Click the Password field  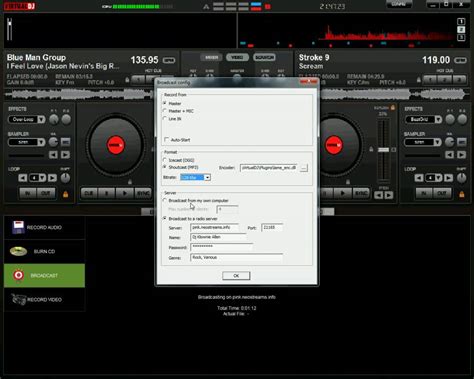[x=221, y=247]
